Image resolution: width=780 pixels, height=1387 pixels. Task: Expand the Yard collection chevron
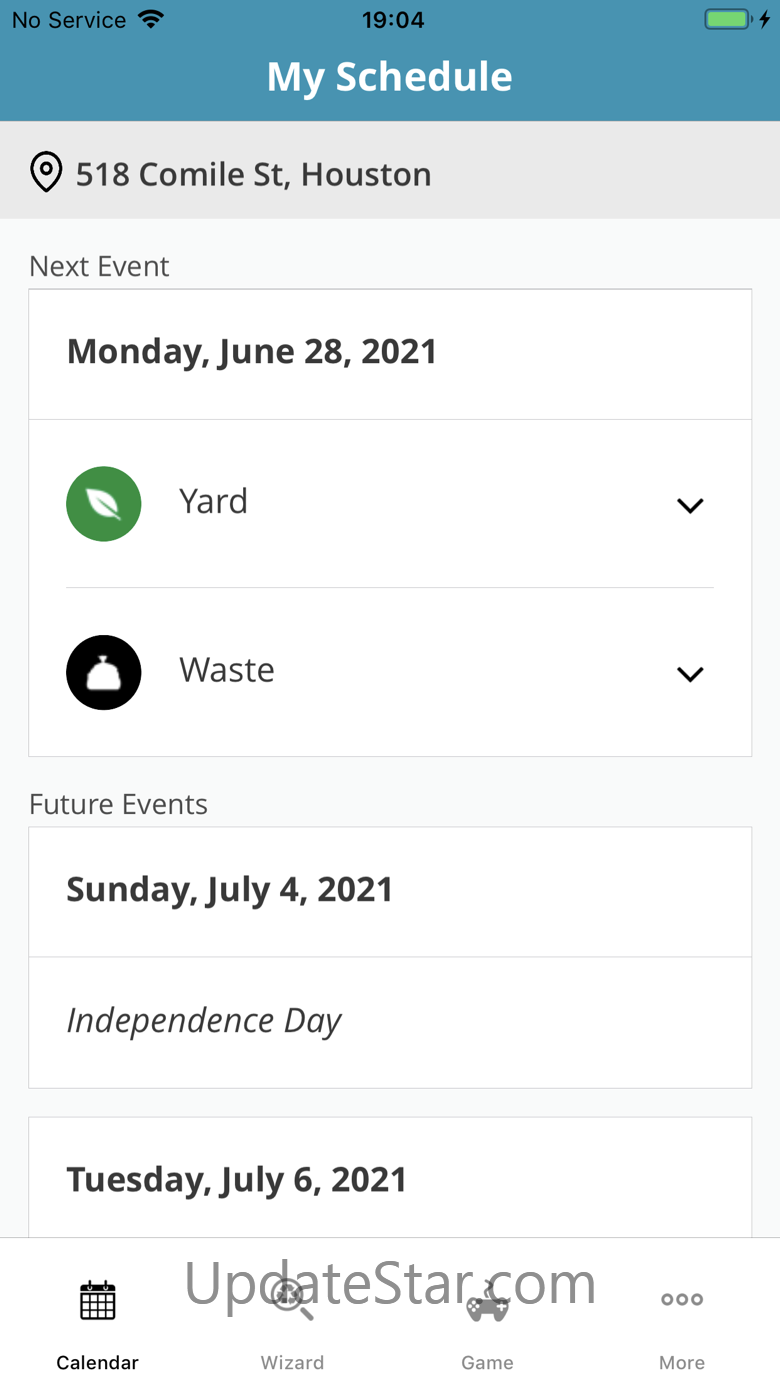point(690,506)
